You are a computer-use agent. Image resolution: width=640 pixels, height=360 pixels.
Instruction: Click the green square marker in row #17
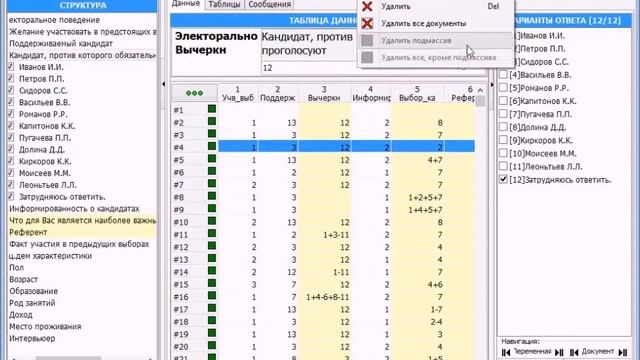212,308
